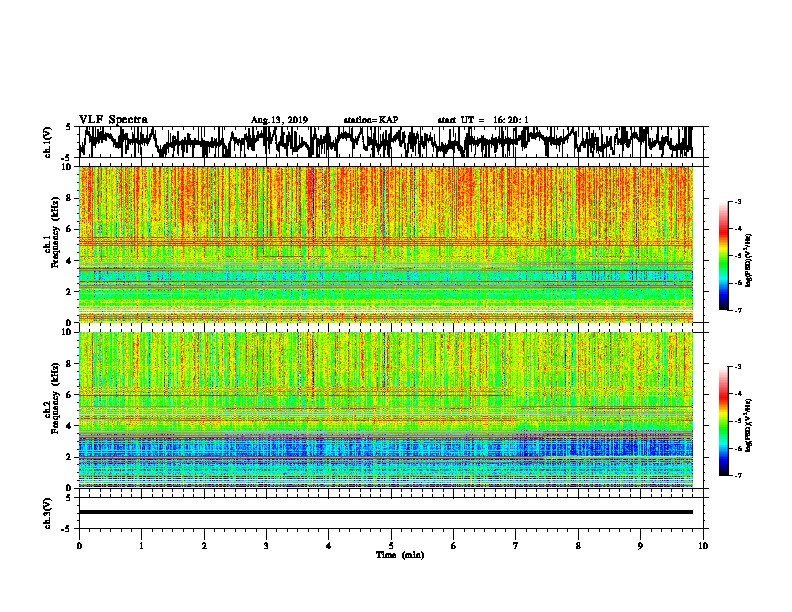
Task: Select the "start UT = 16:20: 1" text
Action: (x=483, y=120)
